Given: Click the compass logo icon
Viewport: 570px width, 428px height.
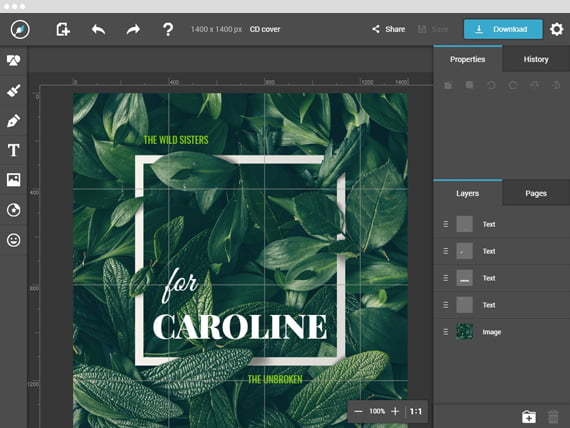Looking at the screenshot, I should (x=20, y=29).
